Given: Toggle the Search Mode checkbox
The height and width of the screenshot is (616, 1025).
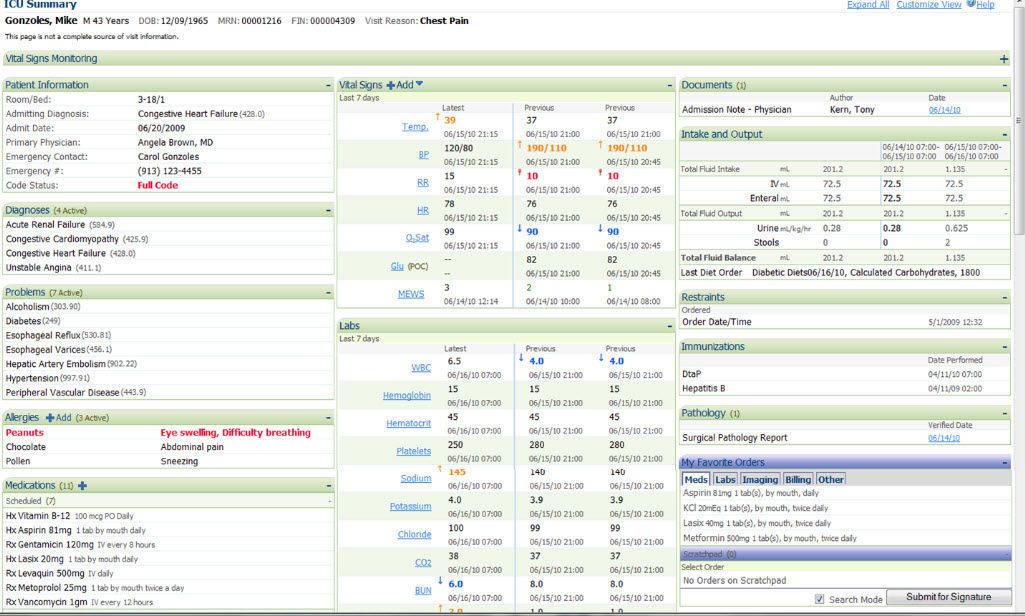Looking at the screenshot, I should click(820, 599).
